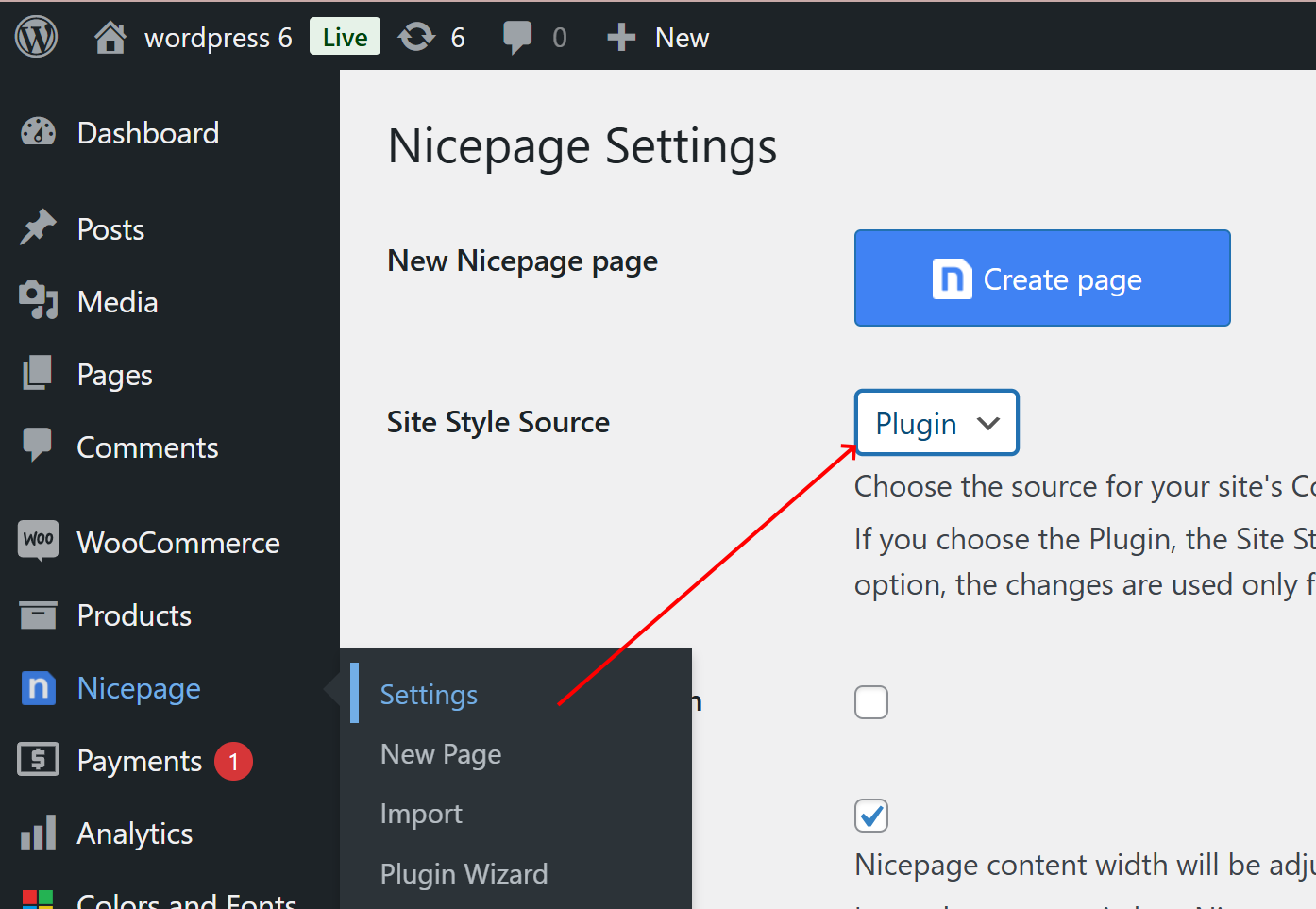This screenshot has height=909, width=1316.
Task: Select Plugin Wizard in Nicepage submenu
Action: pyautogui.click(x=464, y=874)
